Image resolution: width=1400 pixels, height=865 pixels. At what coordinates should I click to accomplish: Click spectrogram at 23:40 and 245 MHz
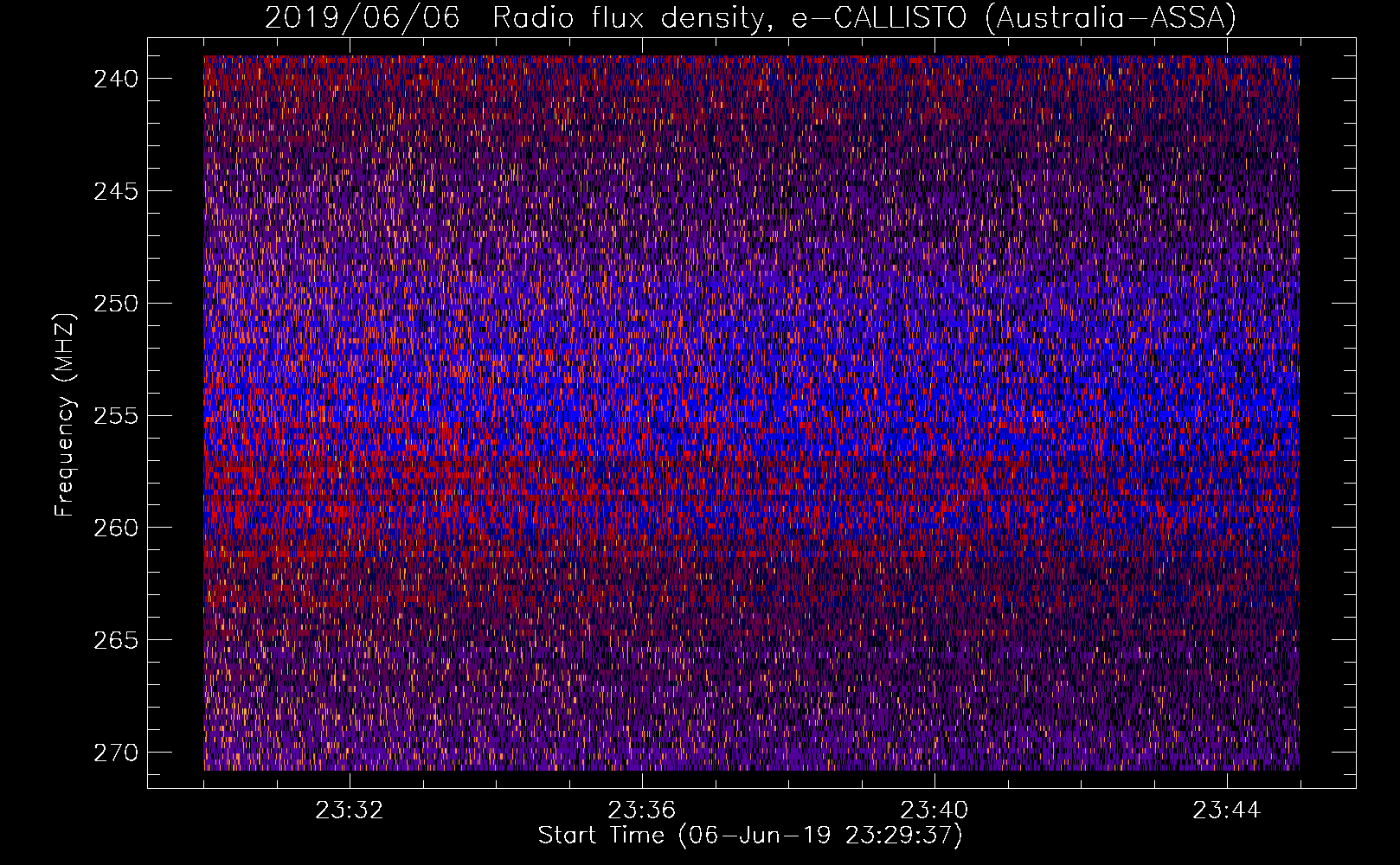[934, 191]
